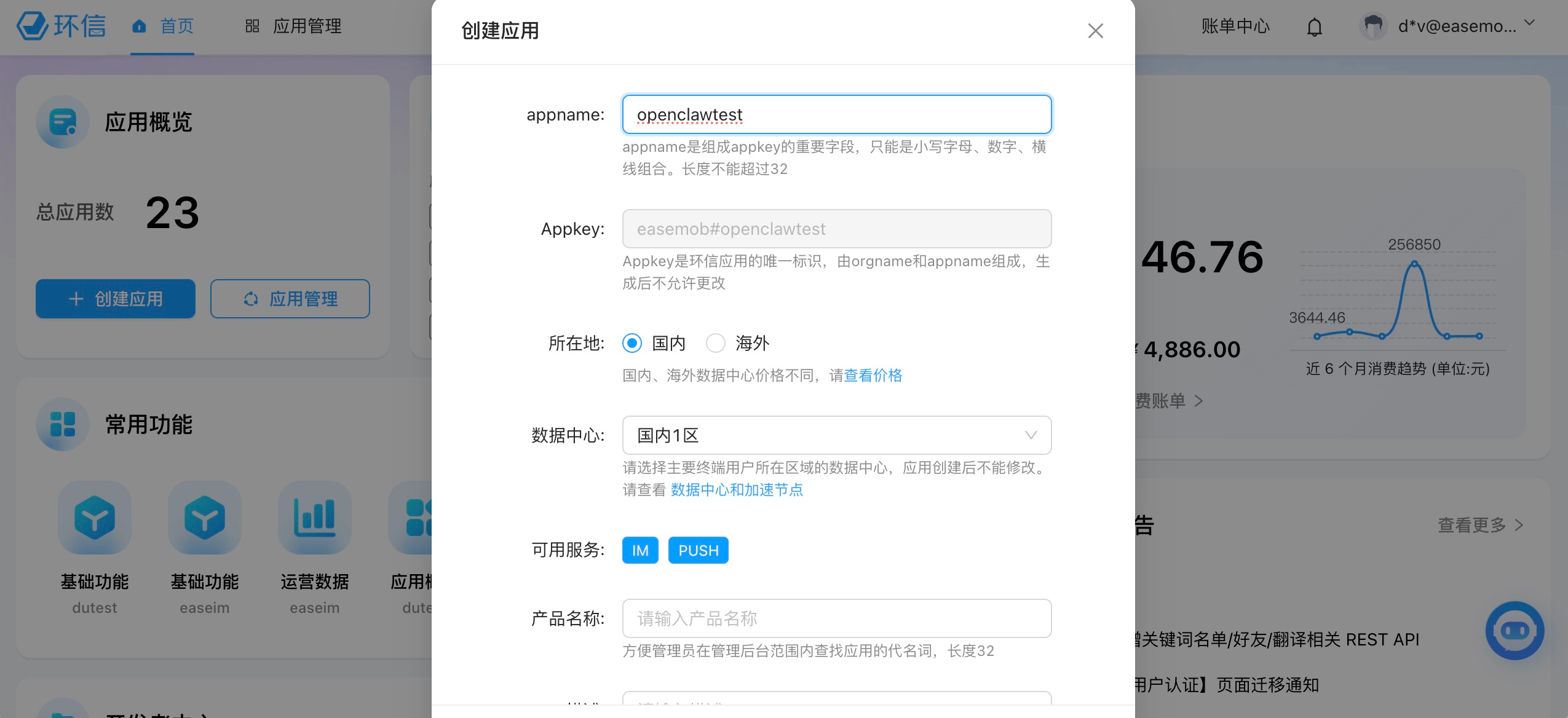
Task: Click the user avatar icon
Action: (1373, 26)
